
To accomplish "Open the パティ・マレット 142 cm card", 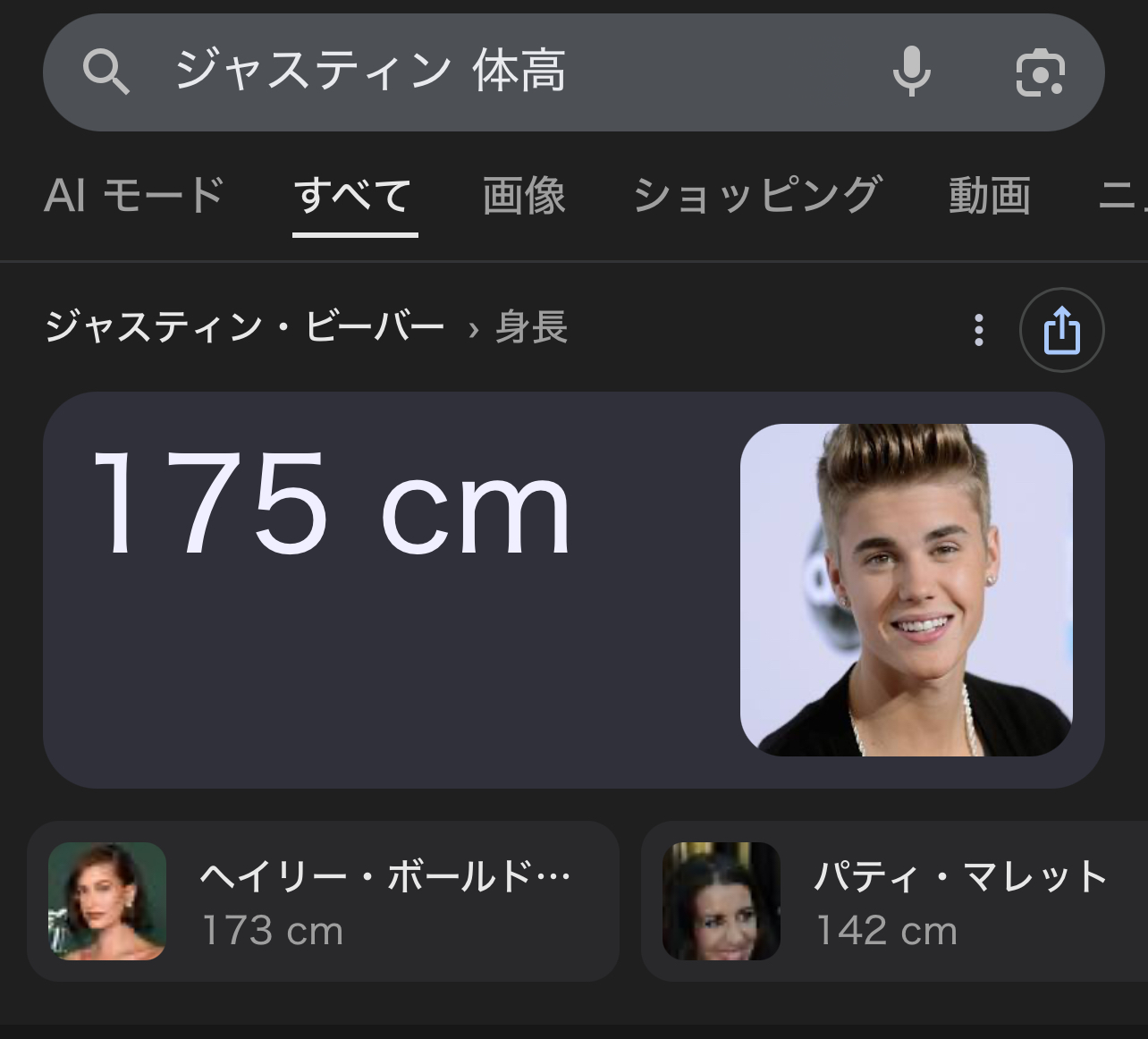I will click(x=894, y=901).
